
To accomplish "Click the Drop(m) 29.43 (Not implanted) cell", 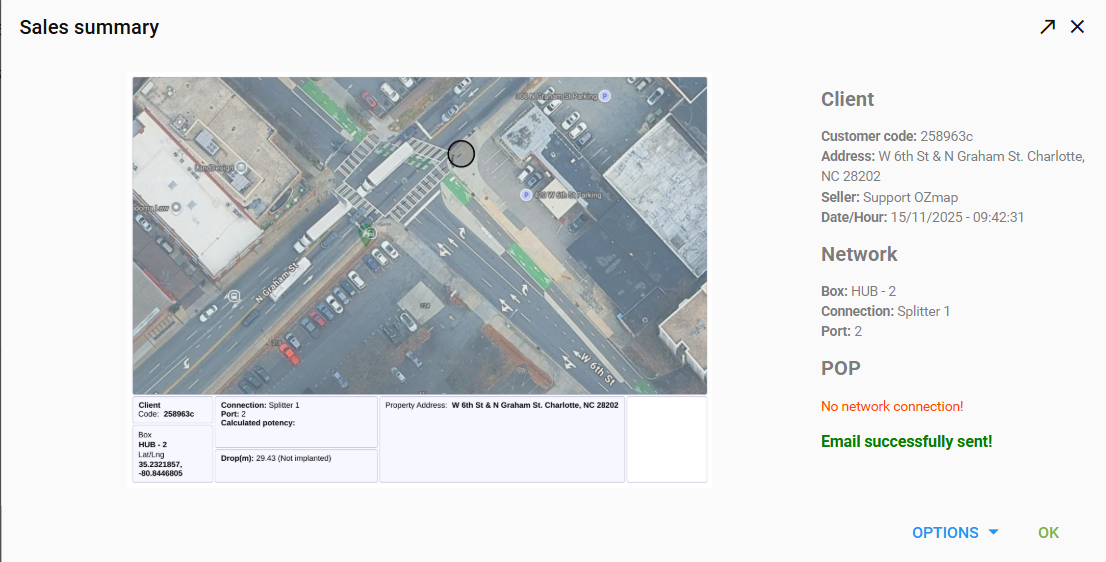I will (296, 466).
